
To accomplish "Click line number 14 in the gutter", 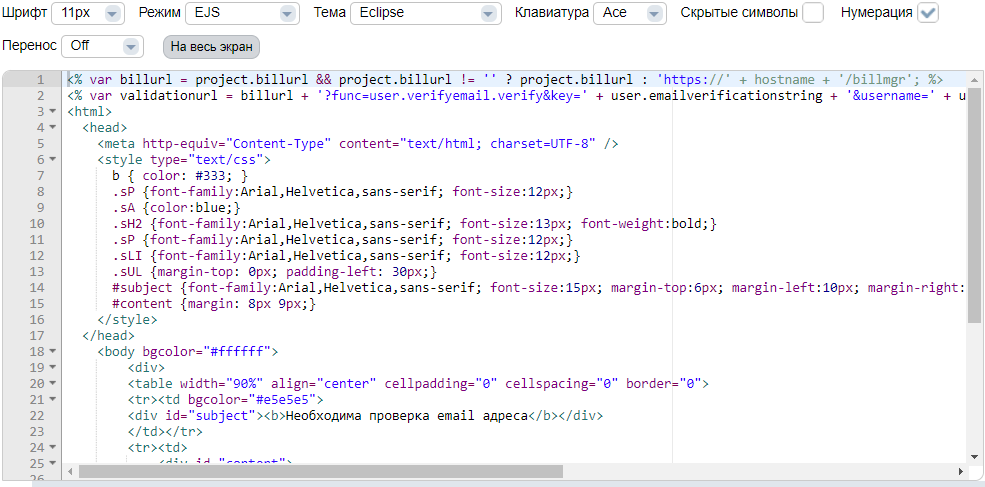I will tap(38, 288).
